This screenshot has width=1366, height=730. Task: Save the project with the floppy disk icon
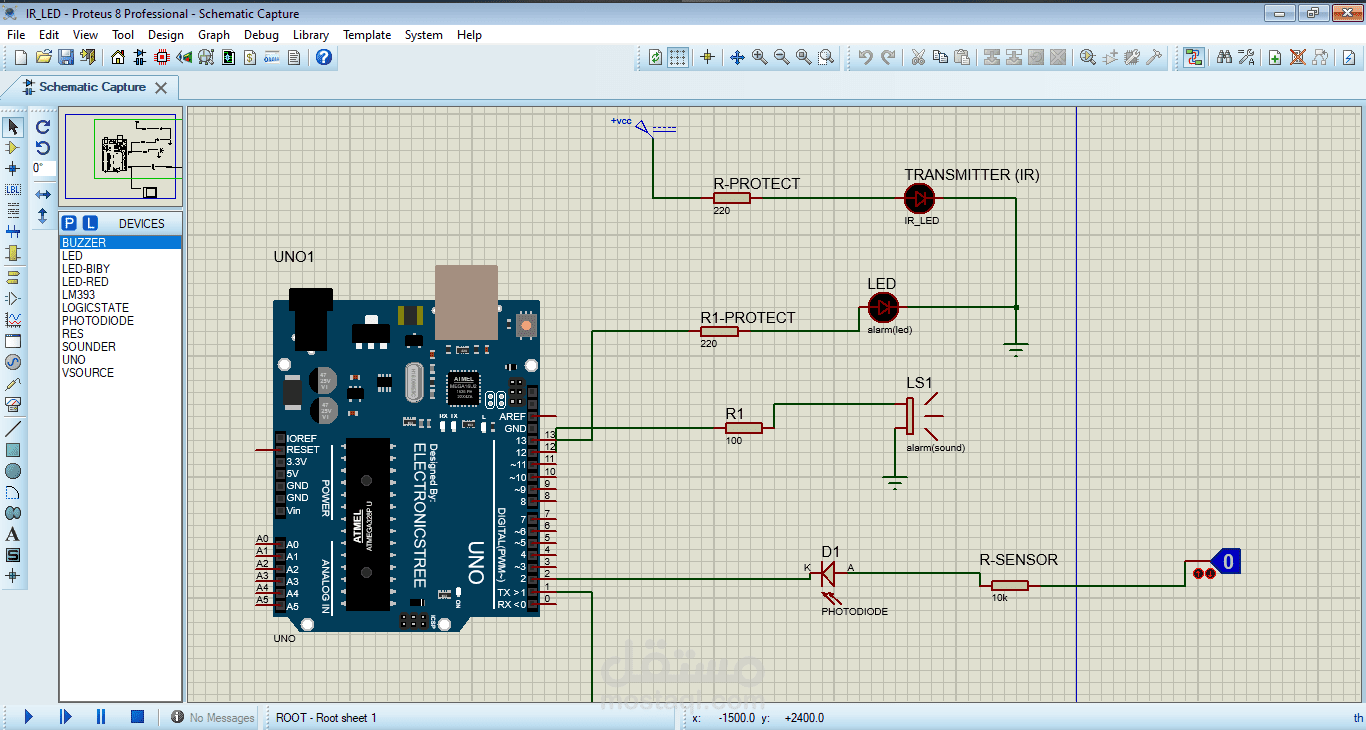point(66,57)
